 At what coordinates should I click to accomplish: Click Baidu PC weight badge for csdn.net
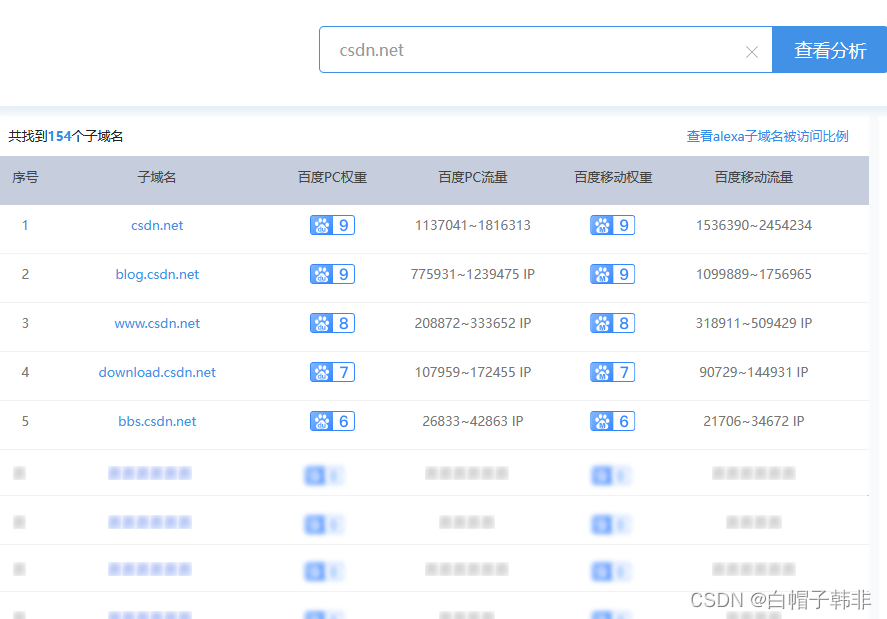coord(332,226)
